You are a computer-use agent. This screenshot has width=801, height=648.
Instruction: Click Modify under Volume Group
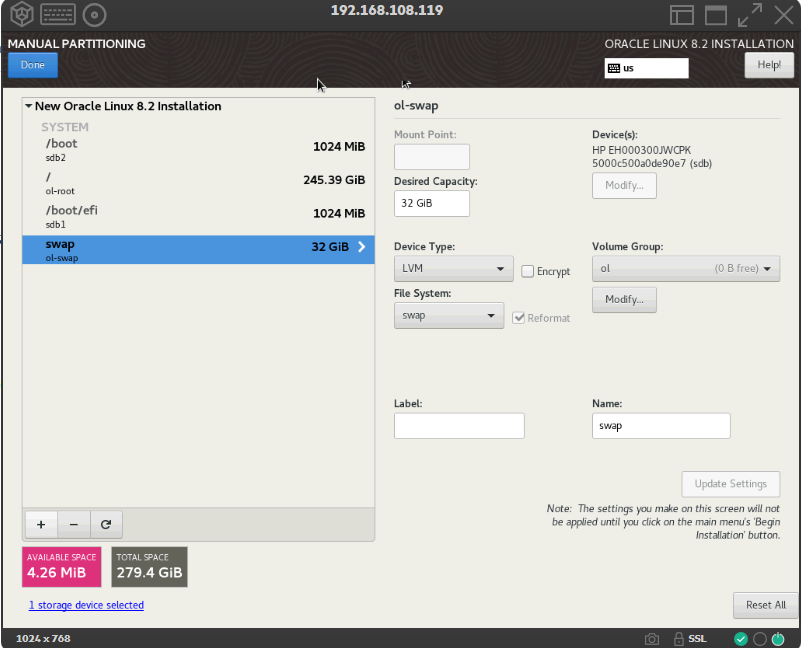pyautogui.click(x=624, y=299)
